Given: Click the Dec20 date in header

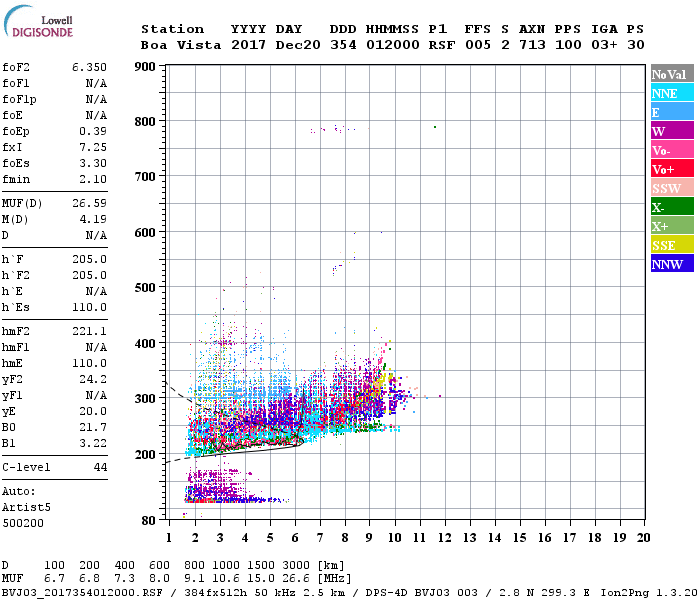Looking at the screenshot, I should pos(298,45).
